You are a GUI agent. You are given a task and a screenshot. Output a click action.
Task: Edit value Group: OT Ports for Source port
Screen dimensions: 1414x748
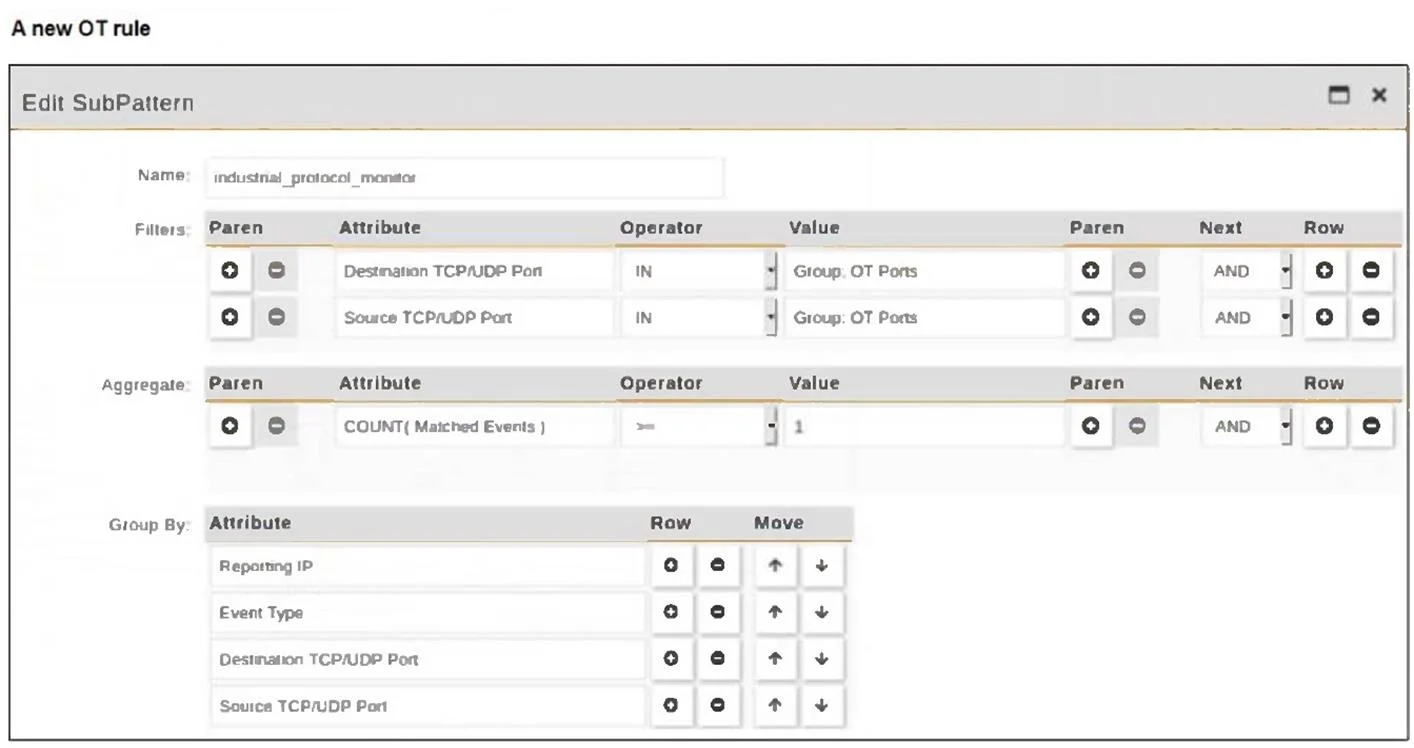925,317
